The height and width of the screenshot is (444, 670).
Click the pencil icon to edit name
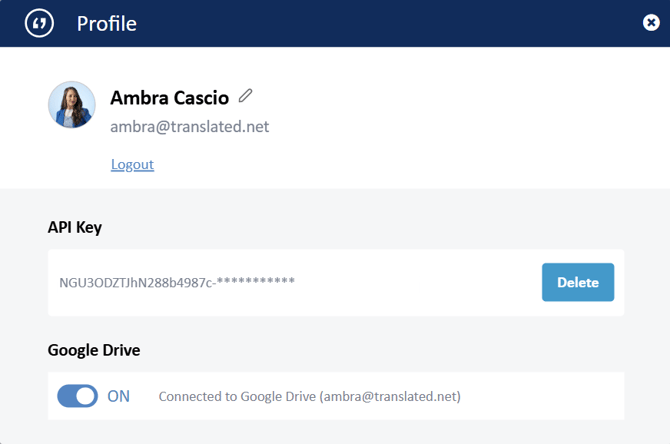coord(246,96)
